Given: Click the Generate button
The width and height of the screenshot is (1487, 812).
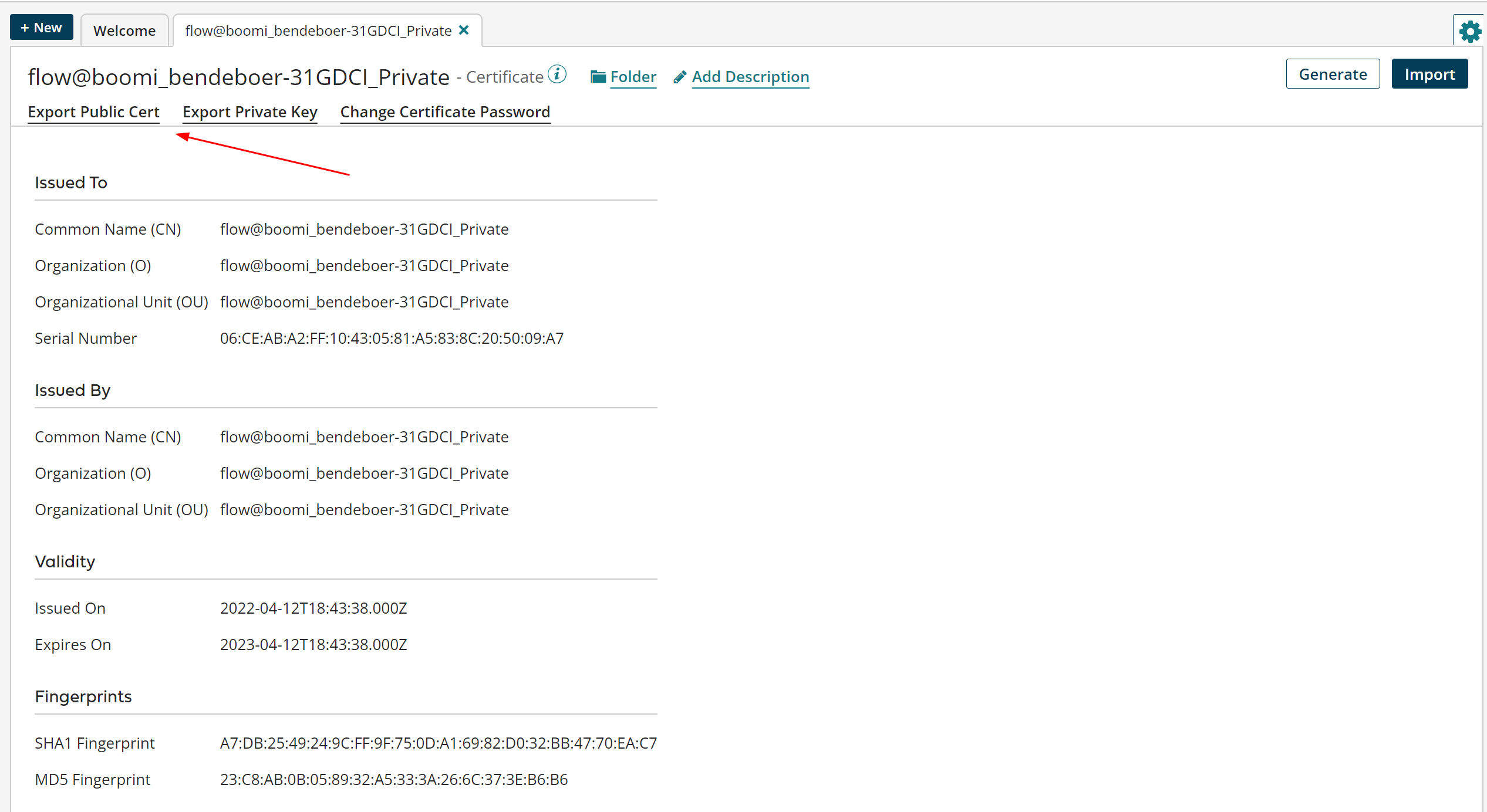Looking at the screenshot, I should (x=1333, y=74).
